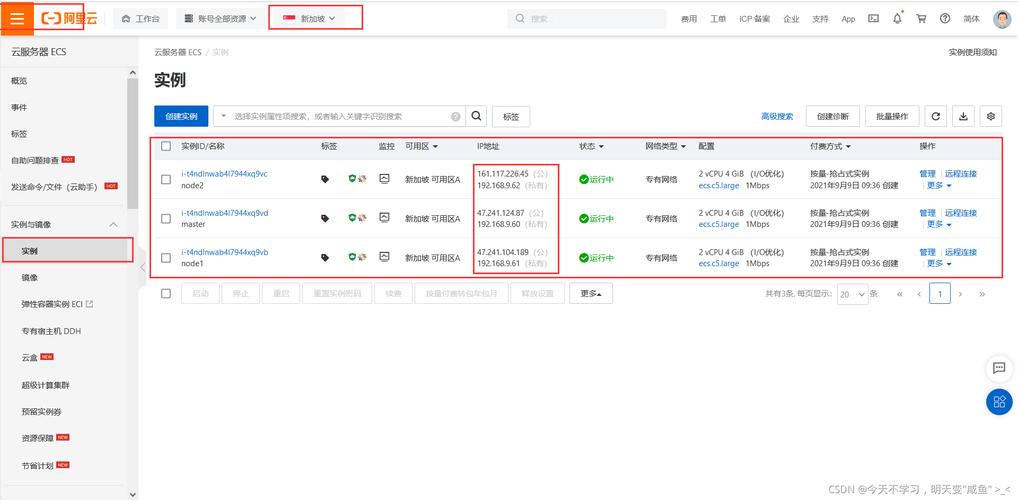
Task: Click the sidebar vertical scrollbar
Action: 132,143
